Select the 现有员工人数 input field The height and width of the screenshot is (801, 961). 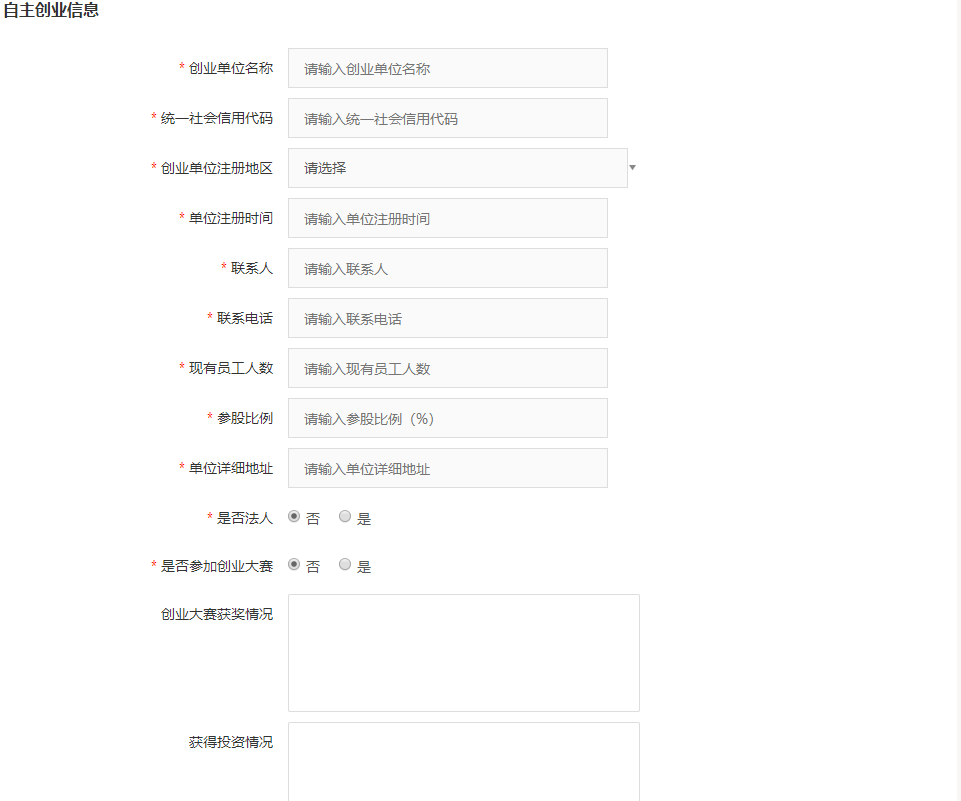click(447, 368)
